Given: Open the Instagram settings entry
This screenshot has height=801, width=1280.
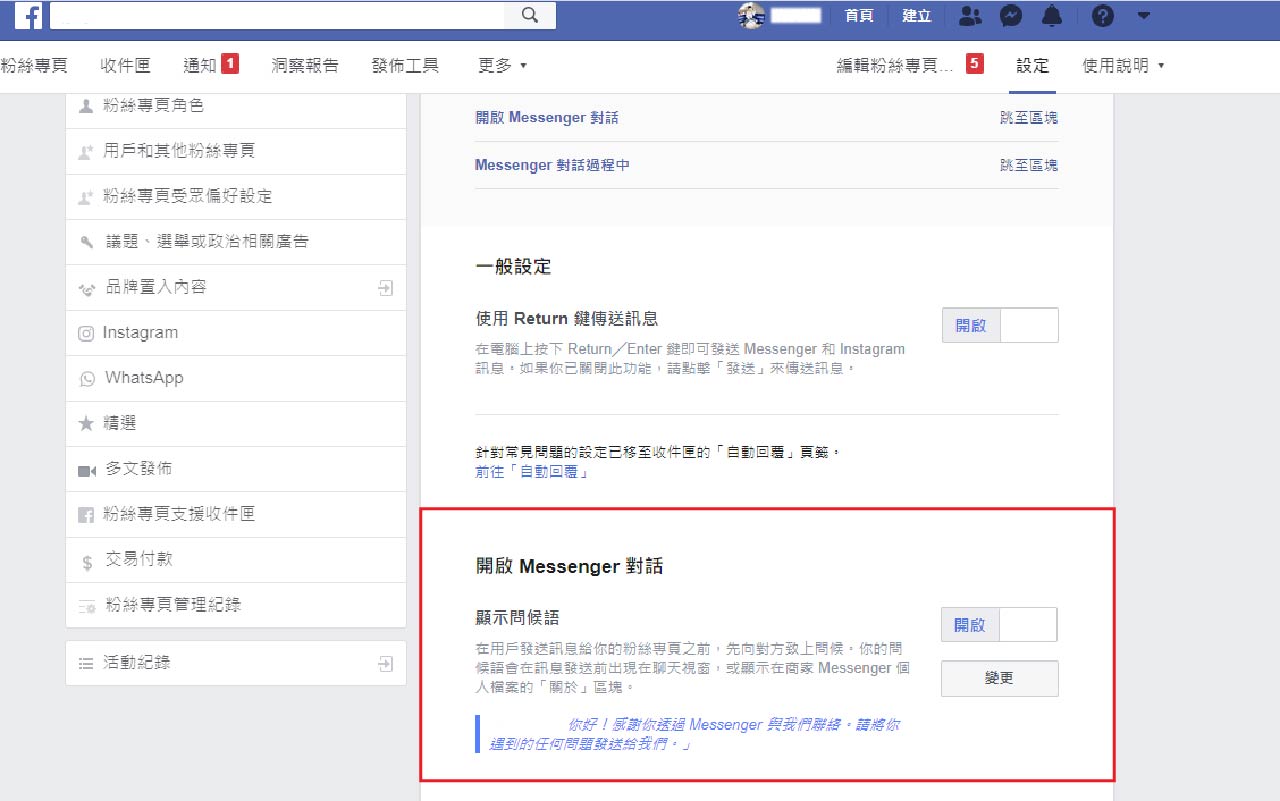Looking at the screenshot, I should click(236, 333).
